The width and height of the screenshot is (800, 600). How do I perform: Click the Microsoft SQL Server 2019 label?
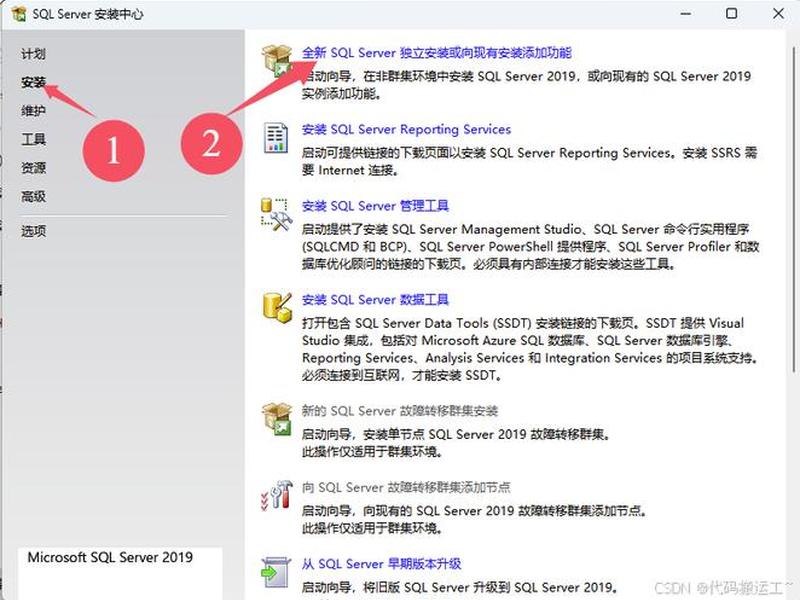click(110, 557)
